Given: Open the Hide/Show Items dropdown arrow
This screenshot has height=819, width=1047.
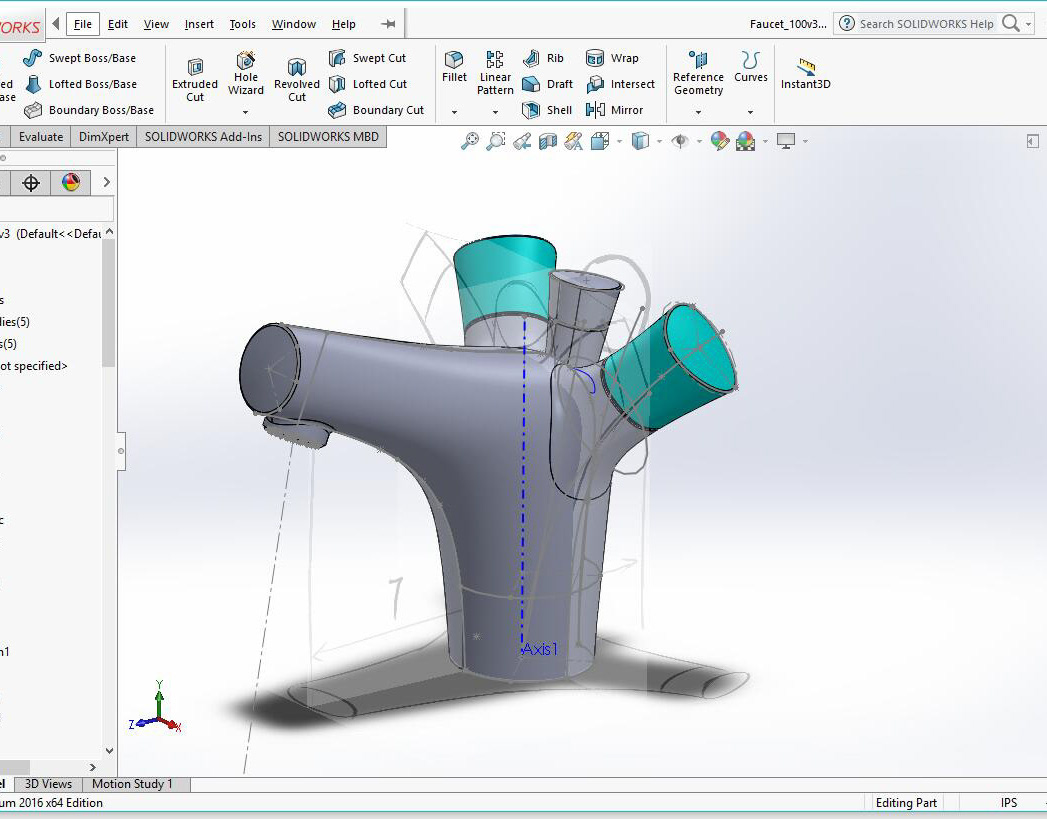Looking at the screenshot, I should 699,142.
